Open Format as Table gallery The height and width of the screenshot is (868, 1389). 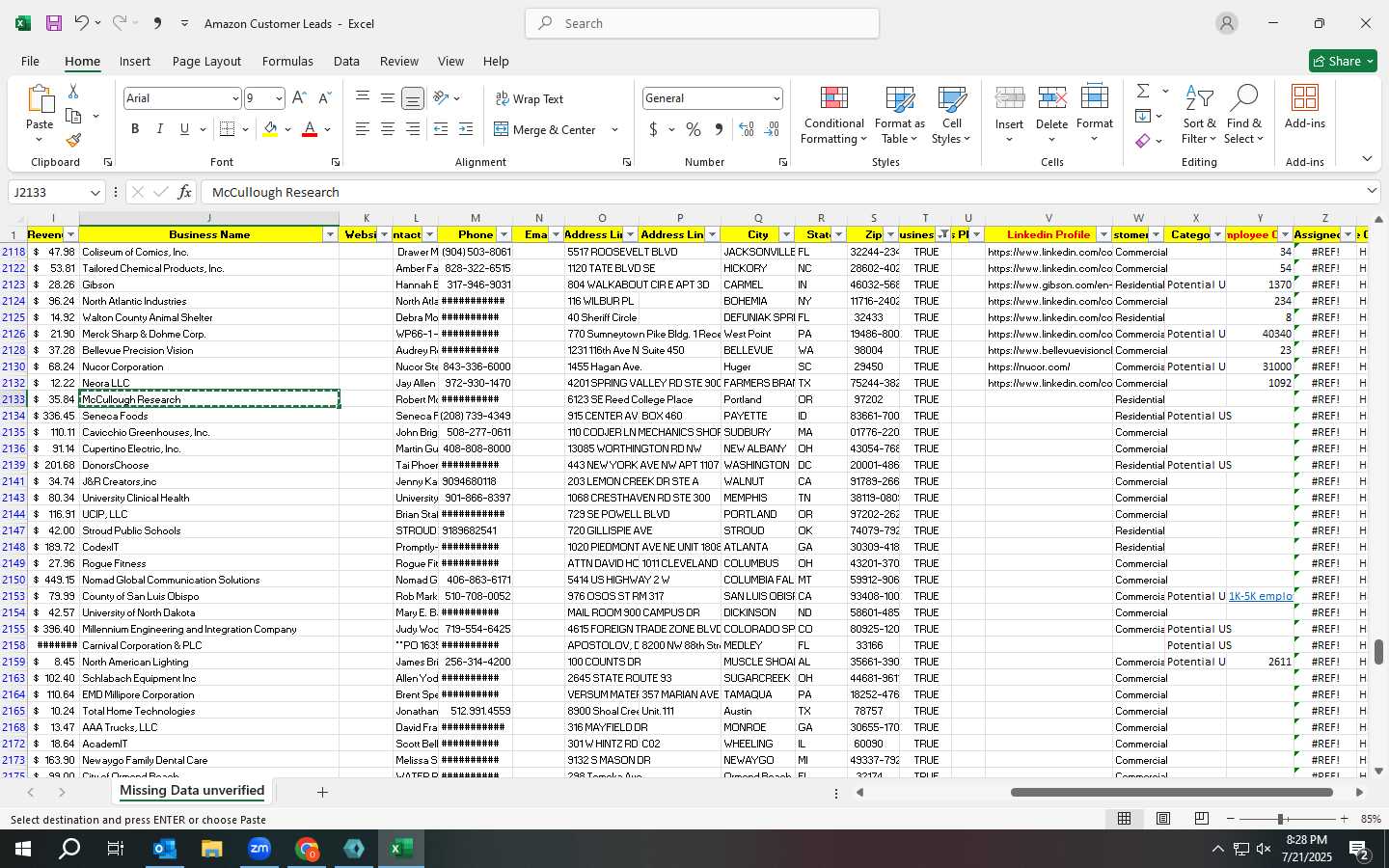point(899,116)
